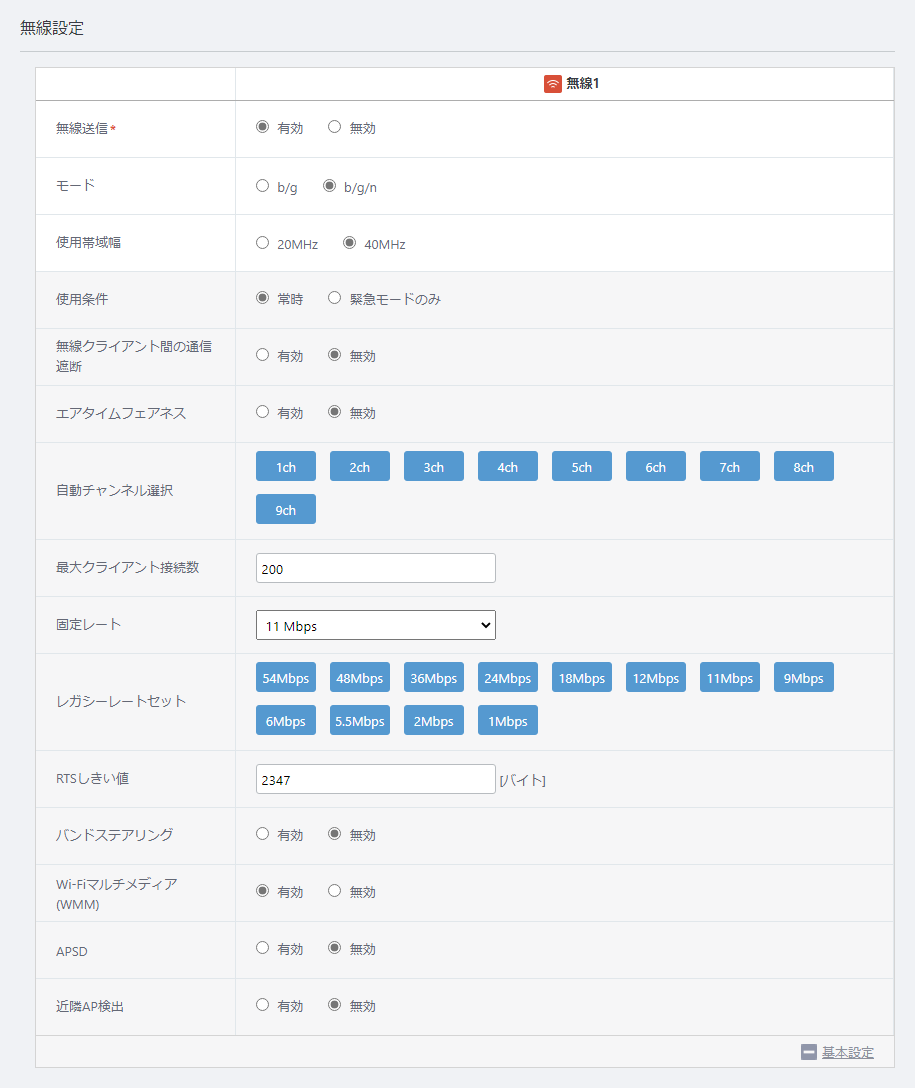Click the [バイト] unit text
This screenshot has width=915, height=1088.
tap(522, 781)
